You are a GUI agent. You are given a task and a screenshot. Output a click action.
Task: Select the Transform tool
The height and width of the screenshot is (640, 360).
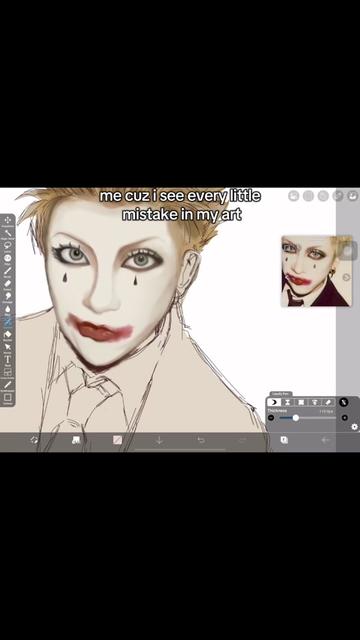8,221
